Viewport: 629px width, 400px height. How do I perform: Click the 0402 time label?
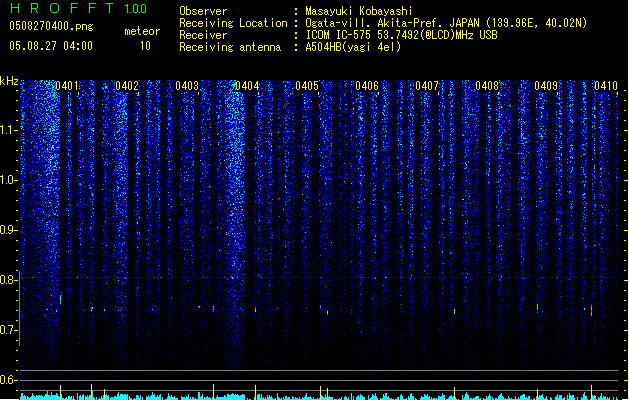(x=127, y=86)
